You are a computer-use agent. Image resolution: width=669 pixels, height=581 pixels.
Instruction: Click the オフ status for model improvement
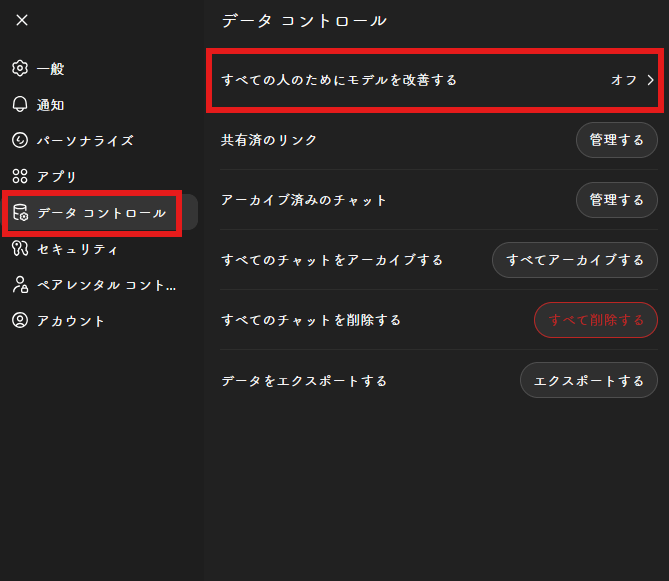click(623, 80)
